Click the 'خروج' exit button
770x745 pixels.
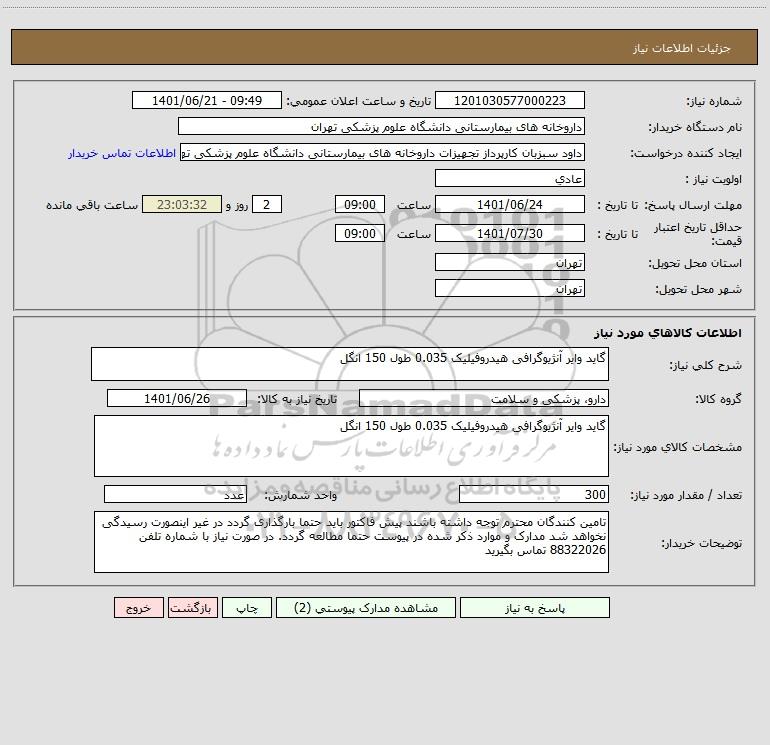click(138, 607)
